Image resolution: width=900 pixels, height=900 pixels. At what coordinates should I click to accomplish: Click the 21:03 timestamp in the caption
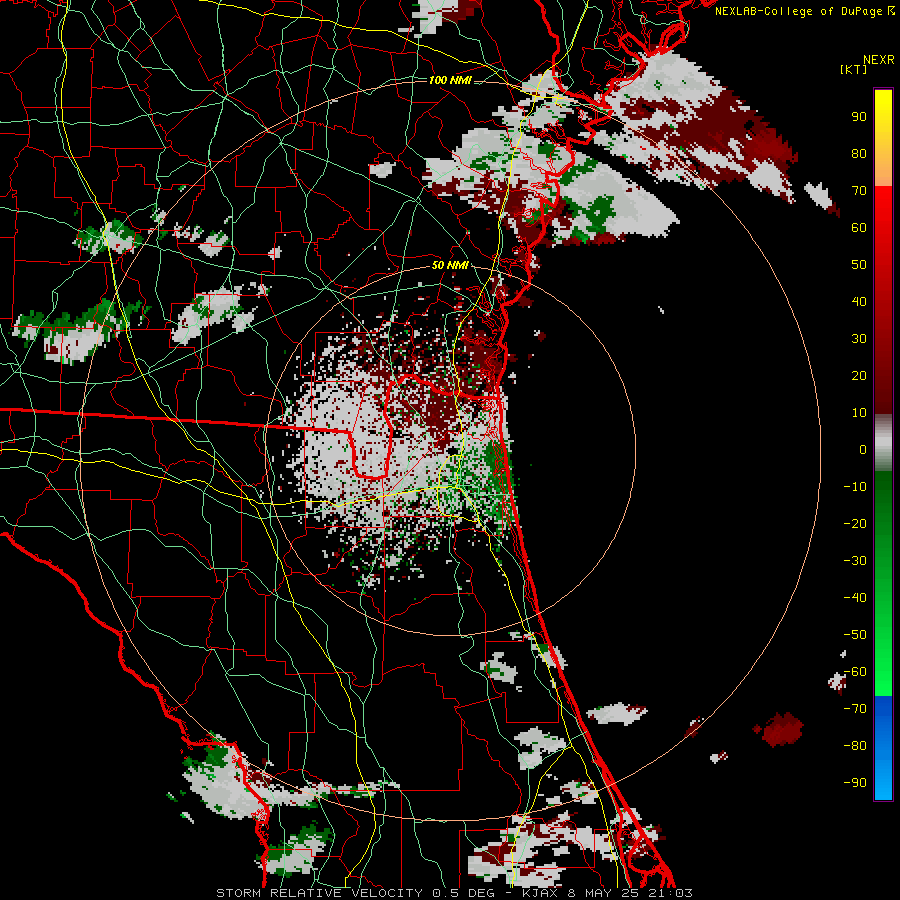coord(674,893)
